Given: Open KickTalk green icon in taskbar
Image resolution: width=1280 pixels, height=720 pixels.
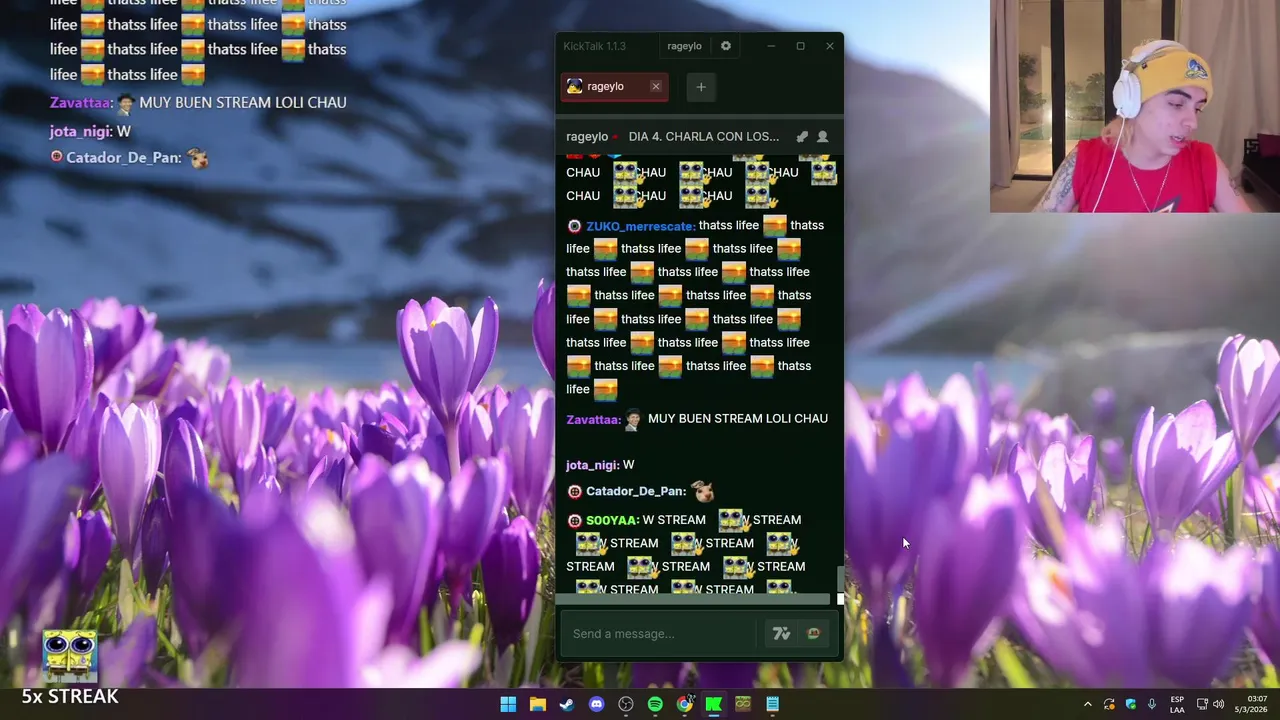Looking at the screenshot, I should point(714,704).
